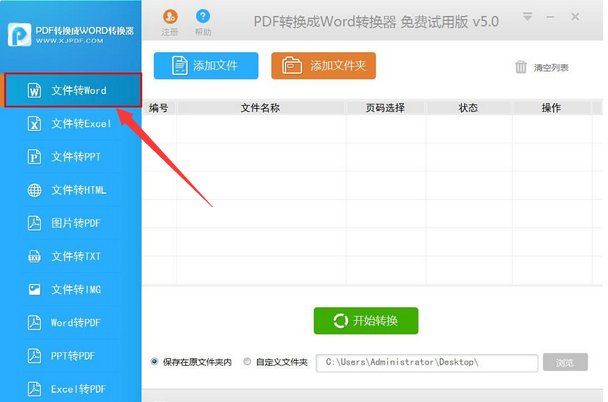Click the 状态 column header
Viewport: 608px width, 402px height.
[468, 108]
